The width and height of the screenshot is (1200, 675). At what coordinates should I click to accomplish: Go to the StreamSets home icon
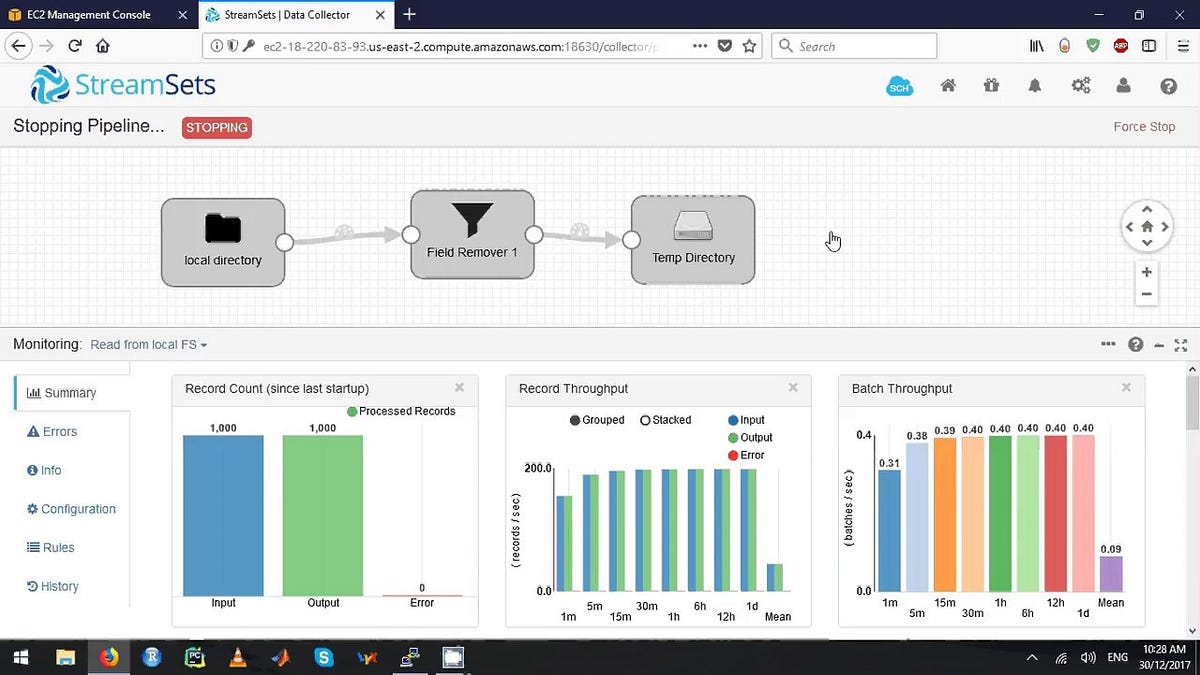pos(948,86)
